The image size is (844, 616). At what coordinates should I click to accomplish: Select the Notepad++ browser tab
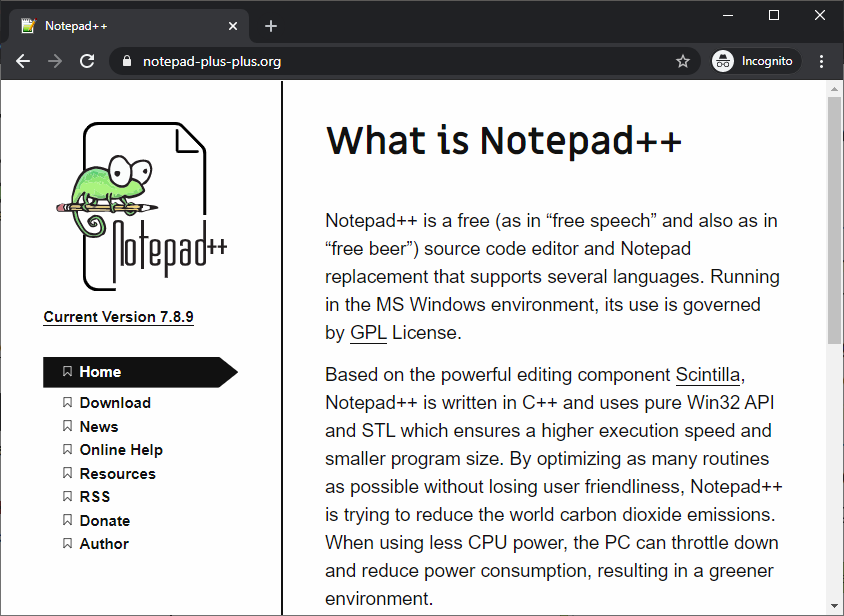pos(129,26)
